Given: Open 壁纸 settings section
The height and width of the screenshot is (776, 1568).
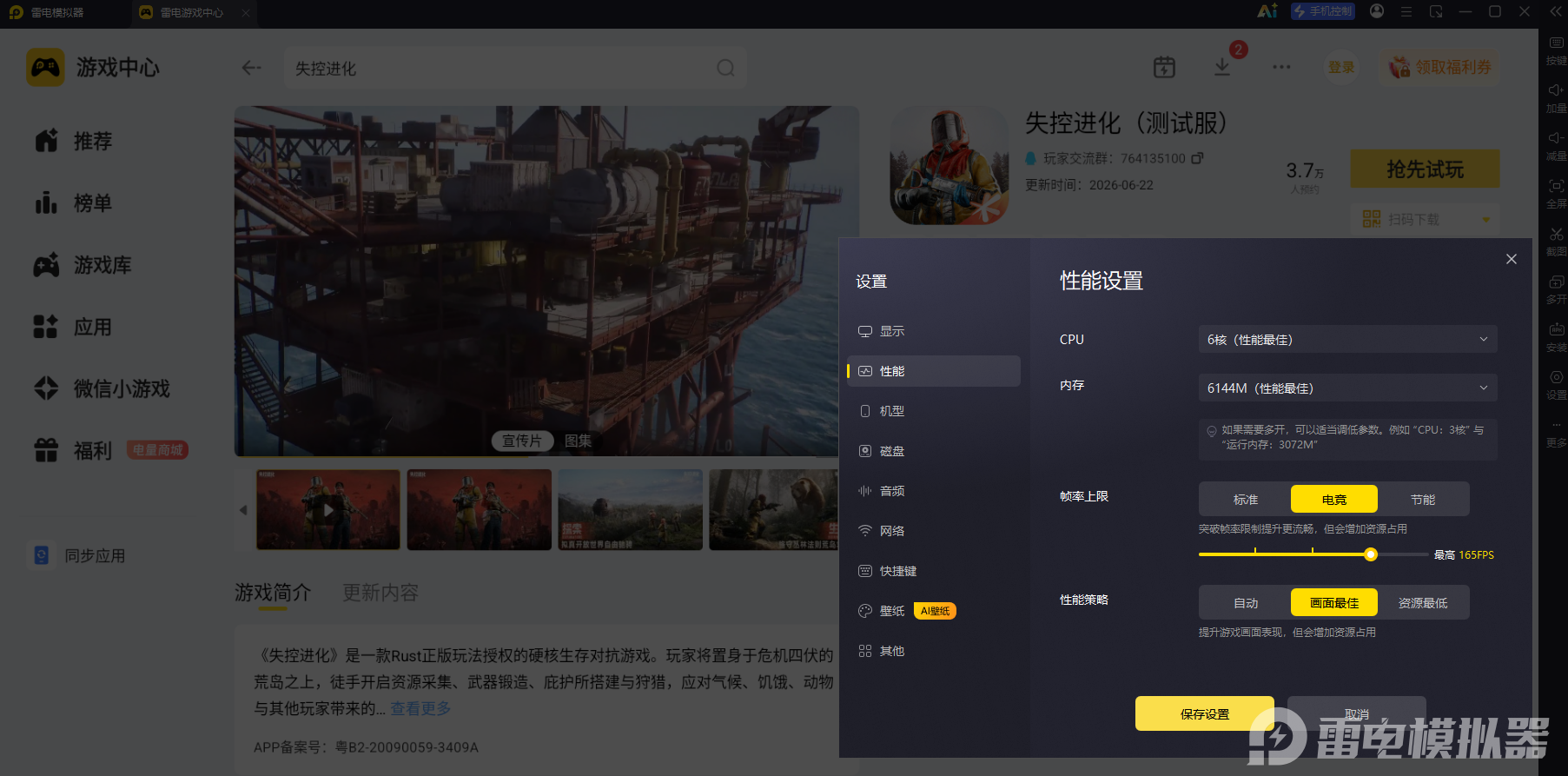Looking at the screenshot, I should click(934, 611).
